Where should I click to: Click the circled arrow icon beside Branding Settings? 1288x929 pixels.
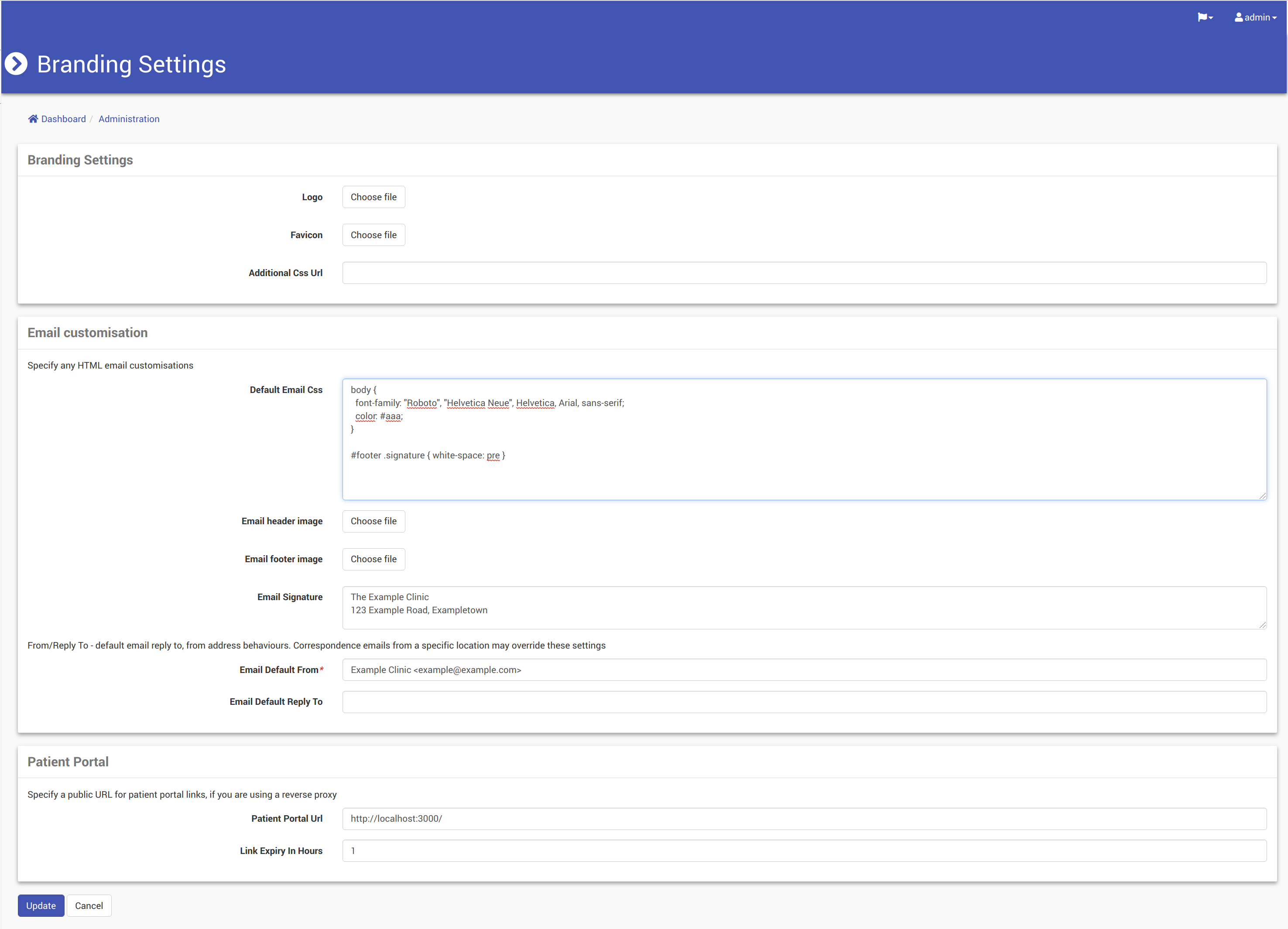coord(16,64)
